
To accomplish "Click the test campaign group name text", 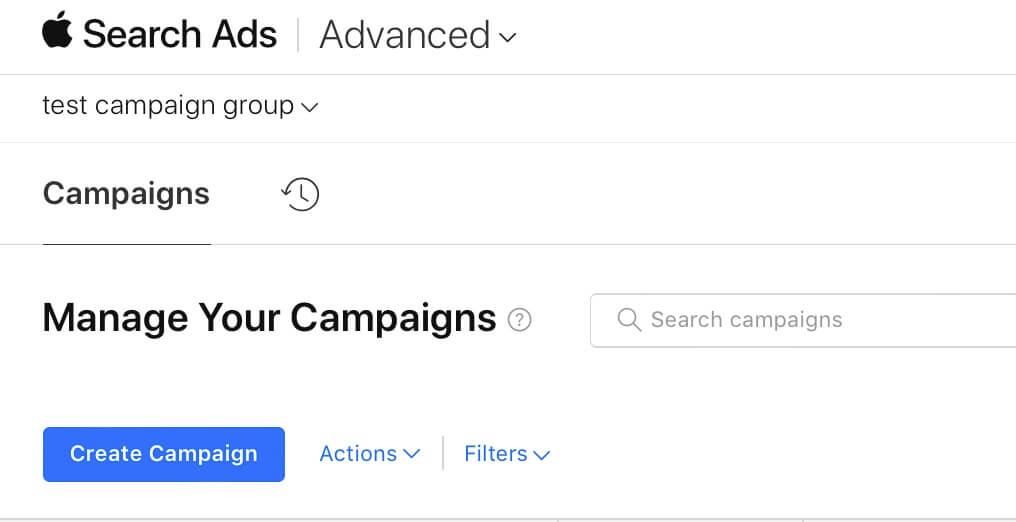I will [168, 106].
